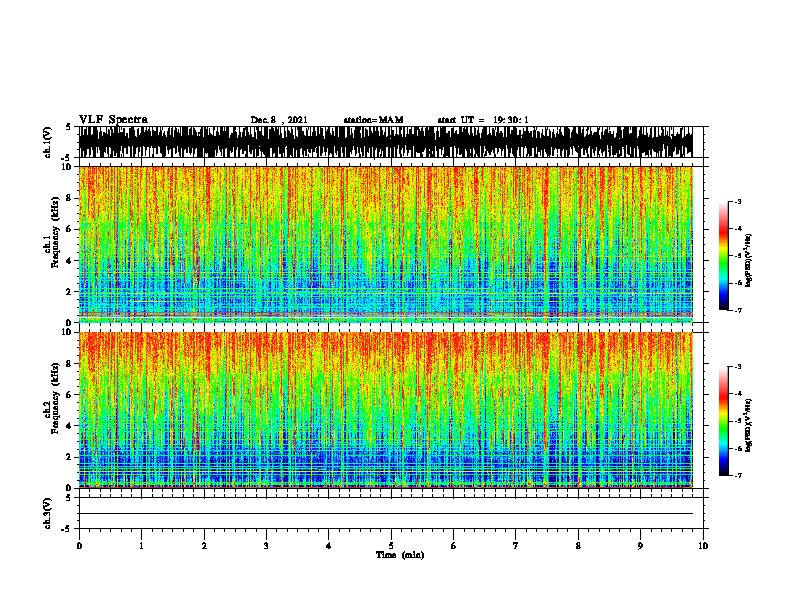Click the flat line in ch.3(V) panel
This screenshot has width=792, height=612.
pyautogui.click(x=385, y=514)
